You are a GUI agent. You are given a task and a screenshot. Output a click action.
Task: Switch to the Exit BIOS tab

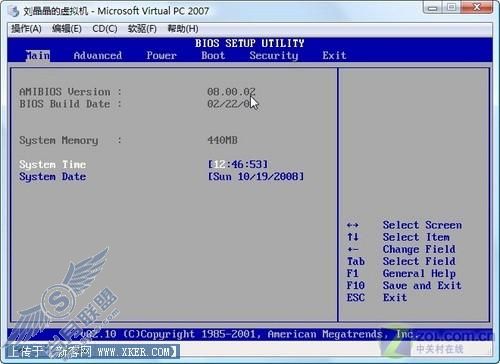tap(334, 55)
